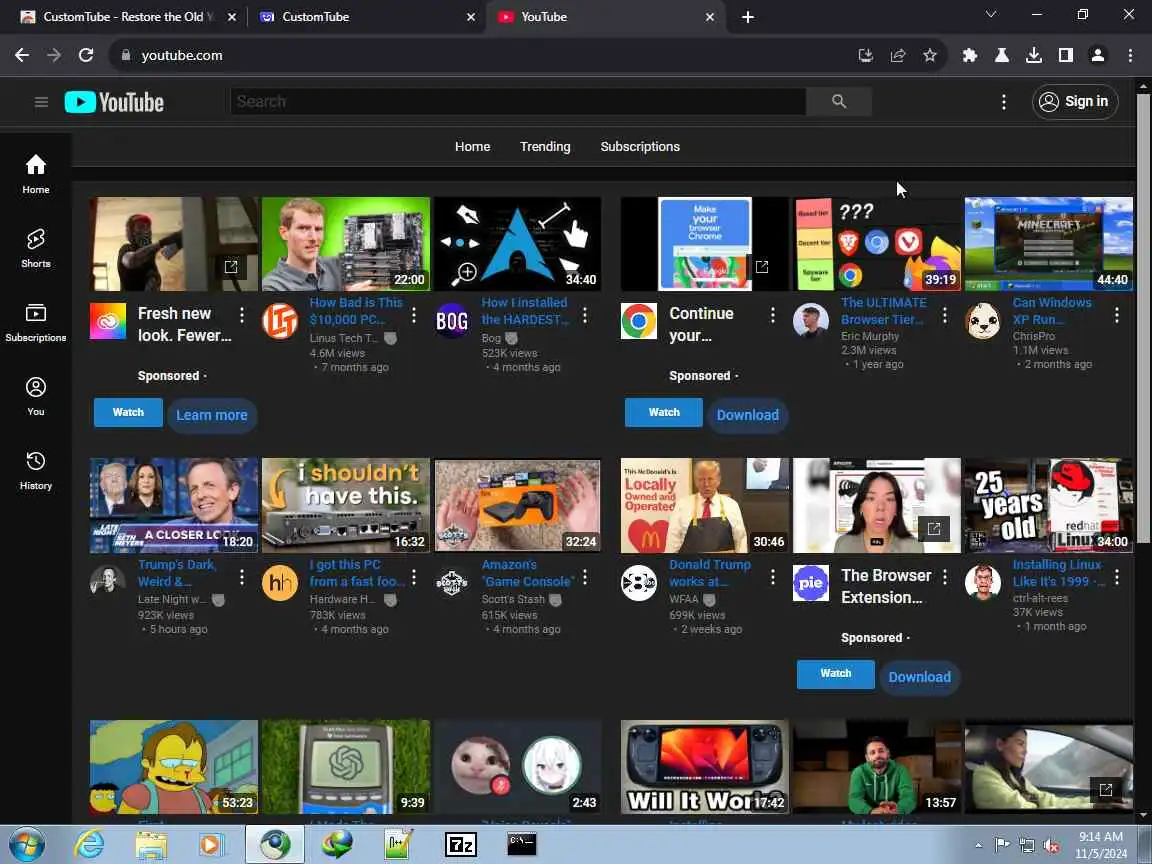Open options for ULTIMATE Browser Tier video
This screenshot has height=864, width=1152.
click(x=944, y=315)
